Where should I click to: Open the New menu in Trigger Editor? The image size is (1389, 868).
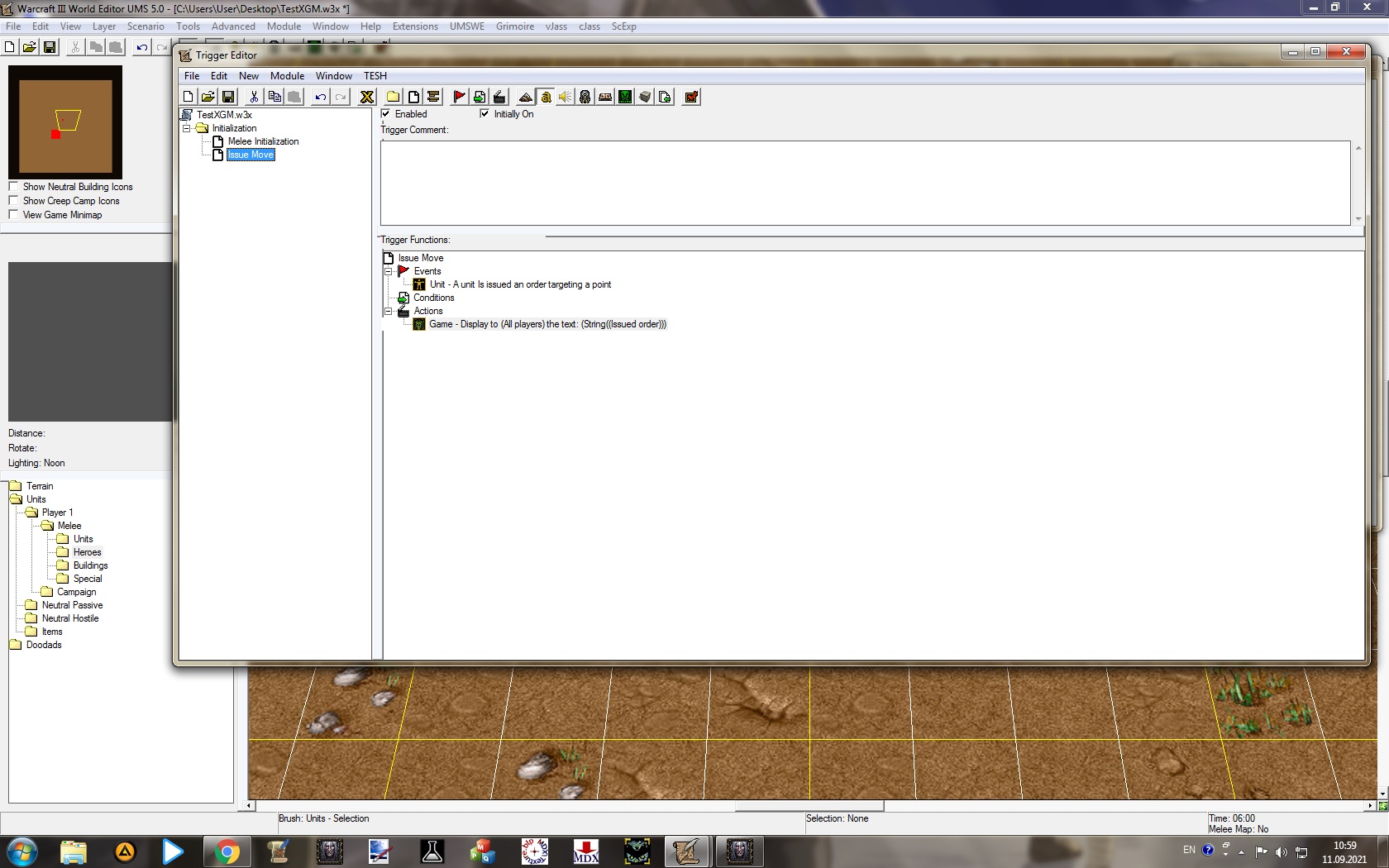coord(249,76)
